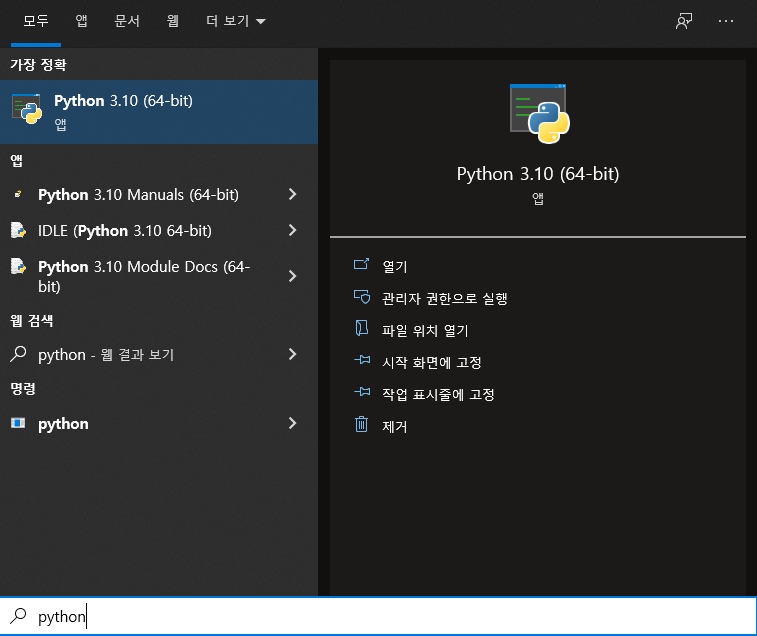Screen dimensions: 757x636
Task: Click the pin icon beside 시작 화면에 고정
Action: pyautogui.click(x=362, y=360)
